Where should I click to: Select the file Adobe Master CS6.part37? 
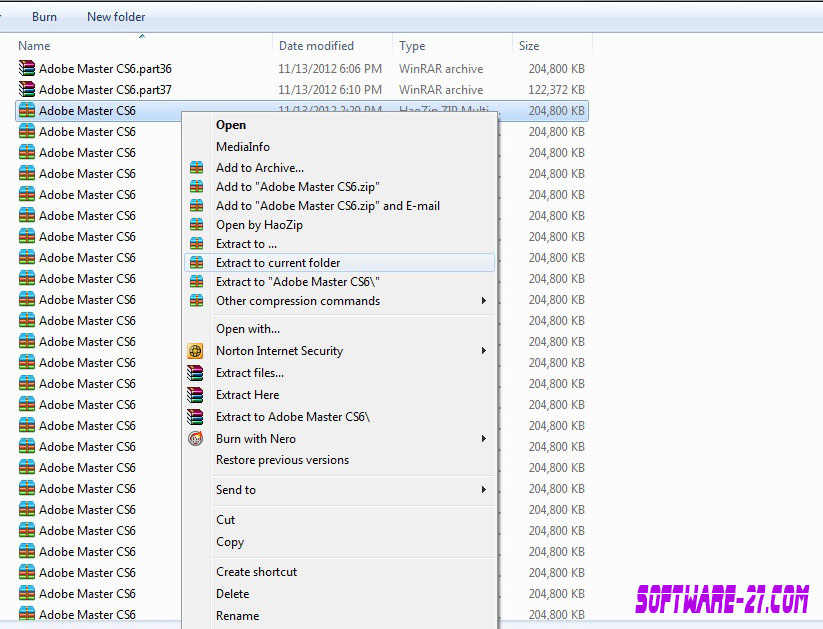point(105,90)
